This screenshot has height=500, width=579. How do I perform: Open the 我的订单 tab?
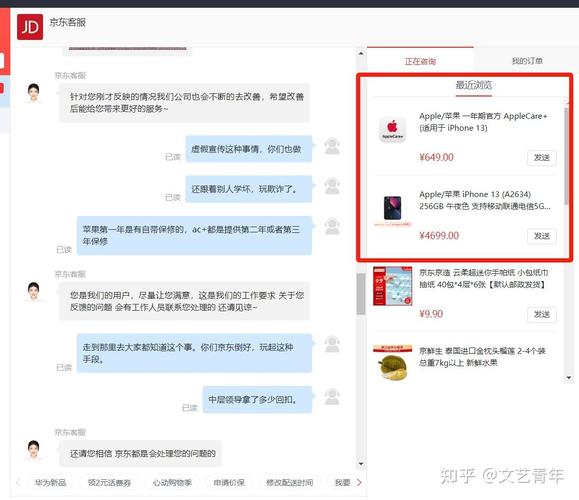pyautogui.click(x=527, y=61)
